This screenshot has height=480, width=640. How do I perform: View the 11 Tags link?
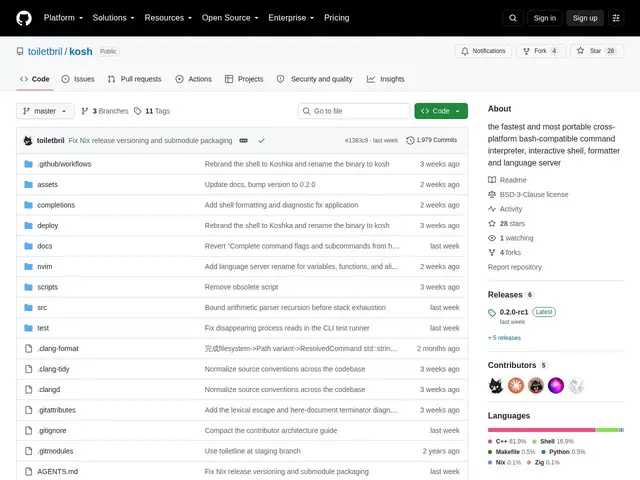[152, 111]
